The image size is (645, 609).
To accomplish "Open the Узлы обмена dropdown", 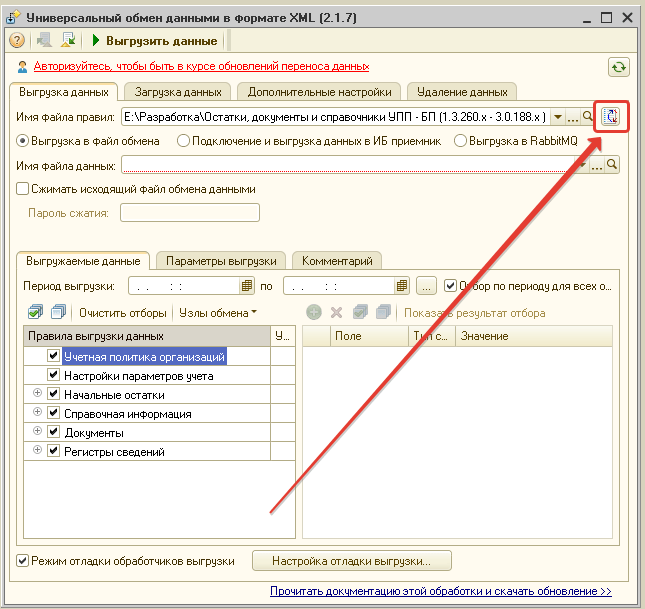I will 217,313.
